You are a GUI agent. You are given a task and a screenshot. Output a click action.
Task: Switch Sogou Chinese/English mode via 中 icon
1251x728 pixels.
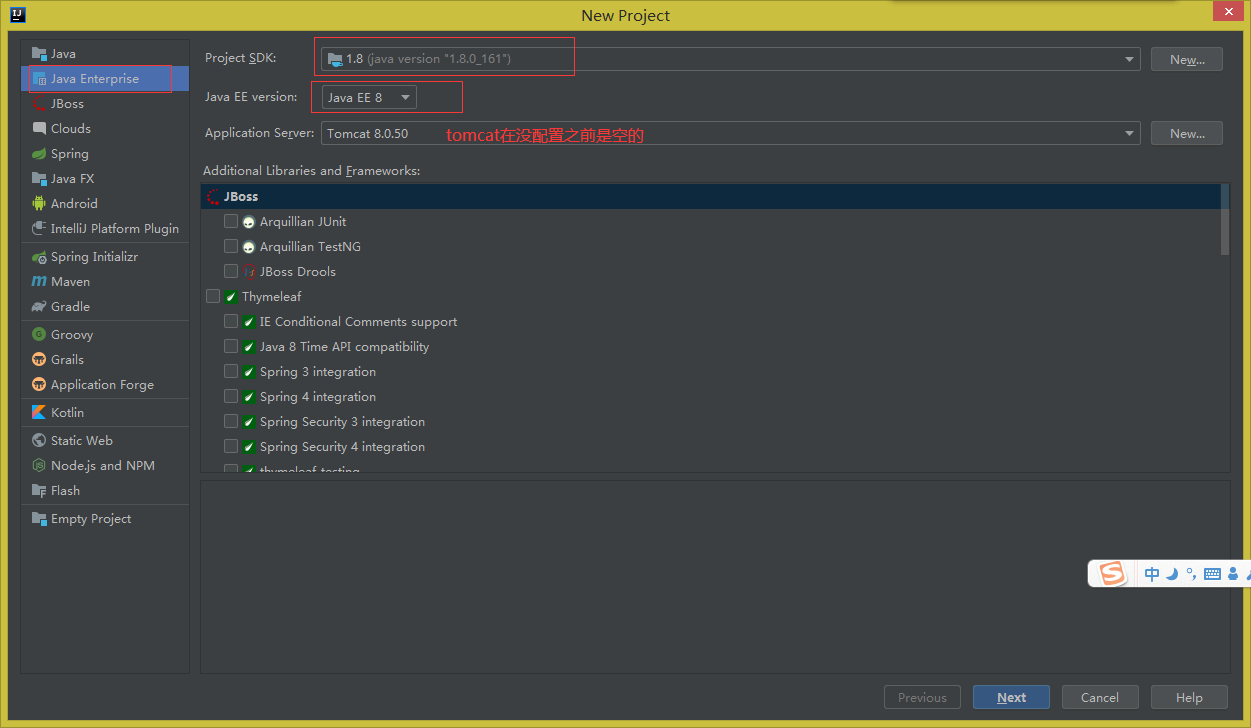coord(1152,574)
